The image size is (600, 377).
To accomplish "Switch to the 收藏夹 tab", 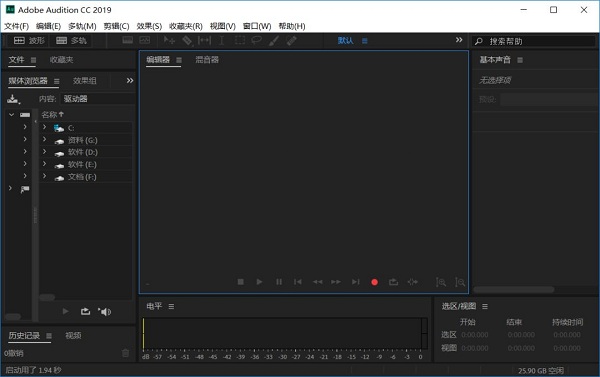I will pyautogui.click(x=61, y=60).
